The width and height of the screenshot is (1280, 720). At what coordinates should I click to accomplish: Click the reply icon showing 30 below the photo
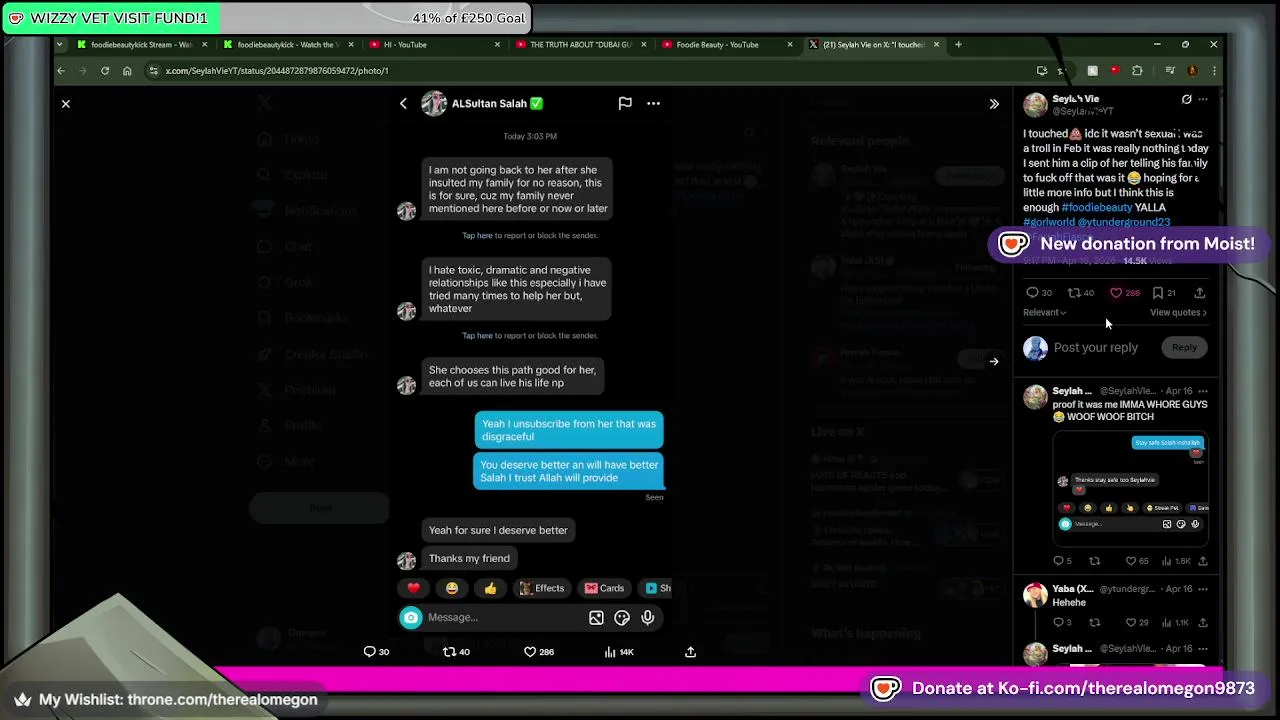(376, 652)
